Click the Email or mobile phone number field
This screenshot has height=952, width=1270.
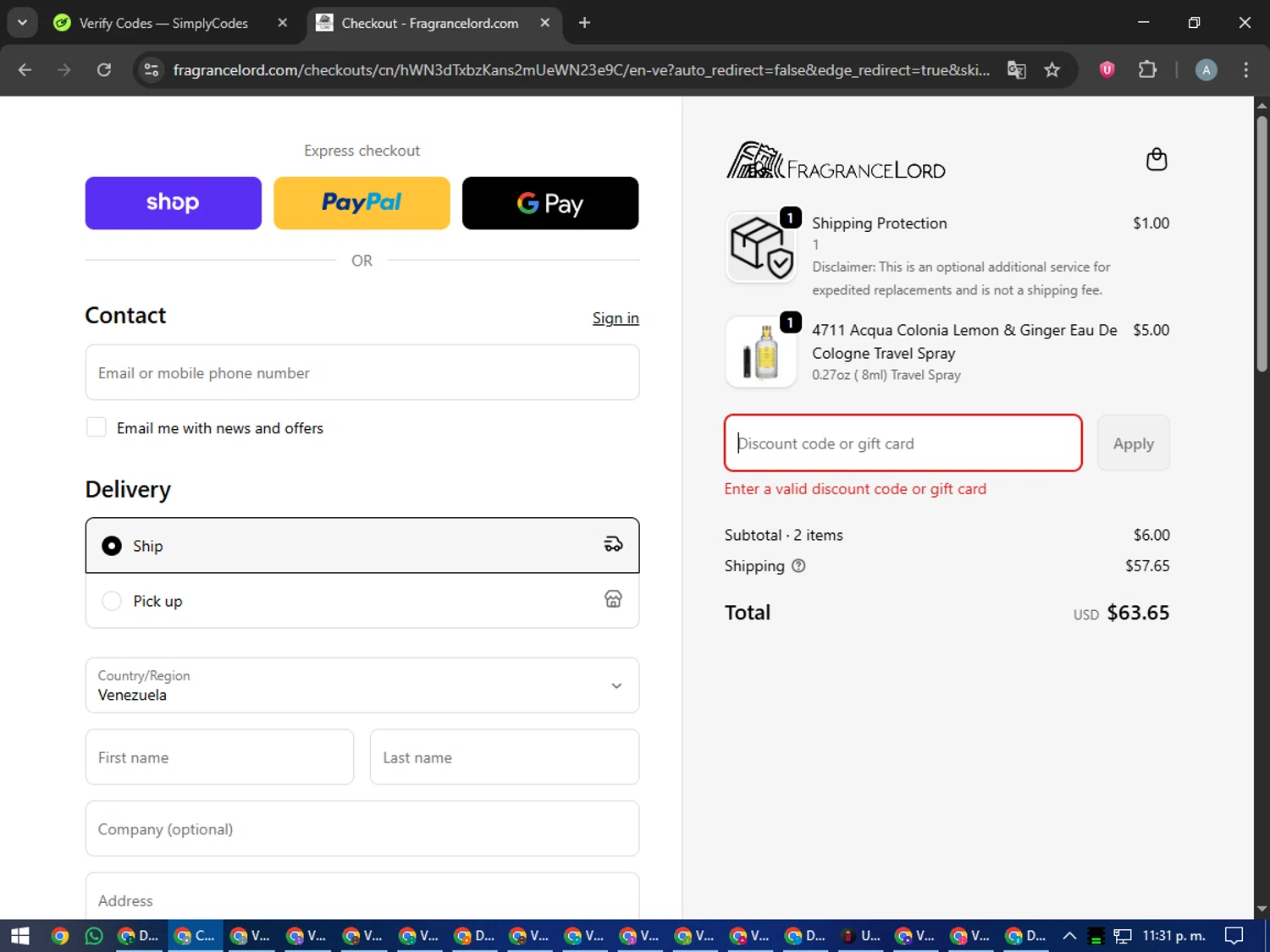tap(362, 372)
